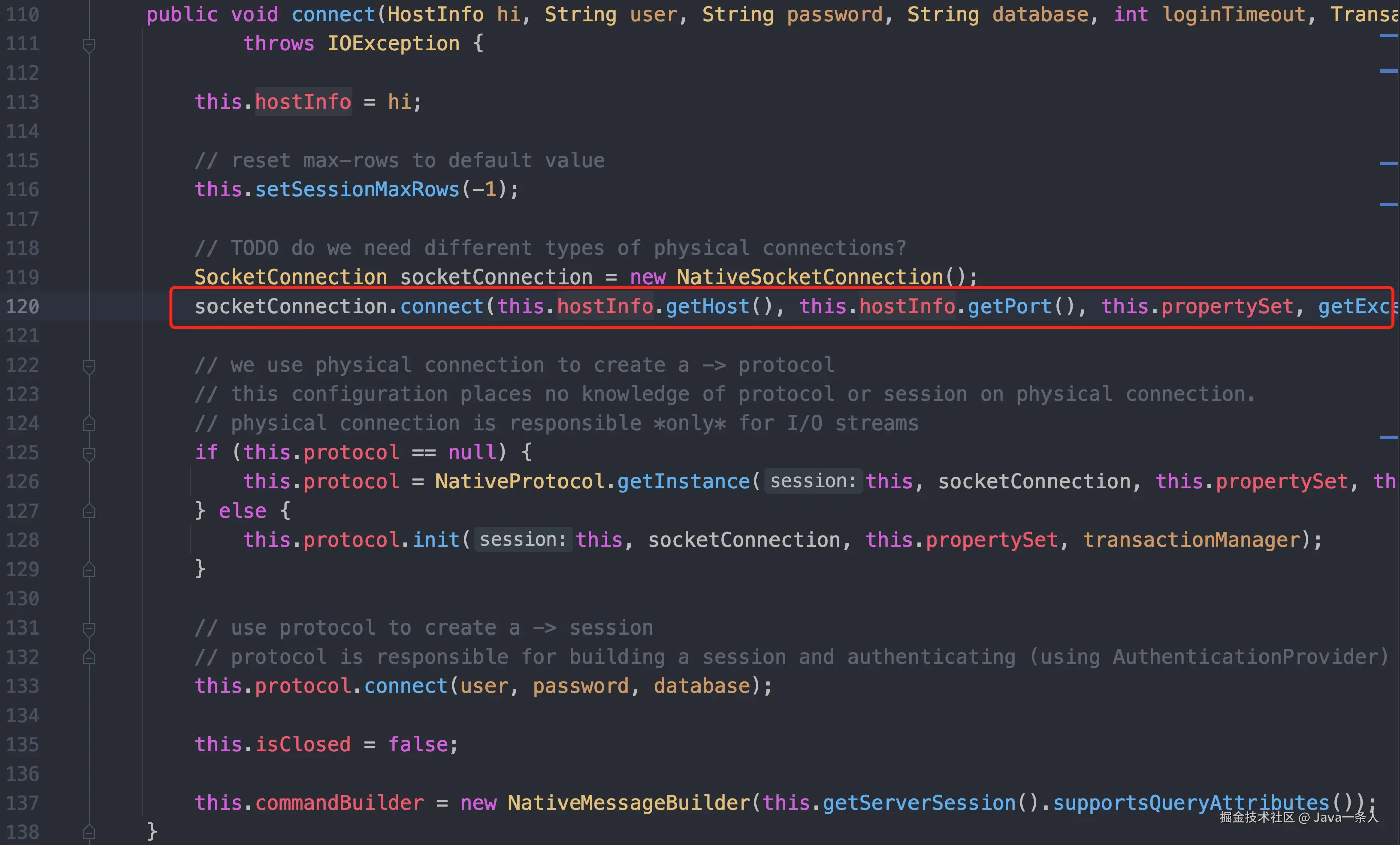Click the fold end marker at line 124
Image resolution: width=1400 pixels, height=845 pixels.
tap(89, 424)
